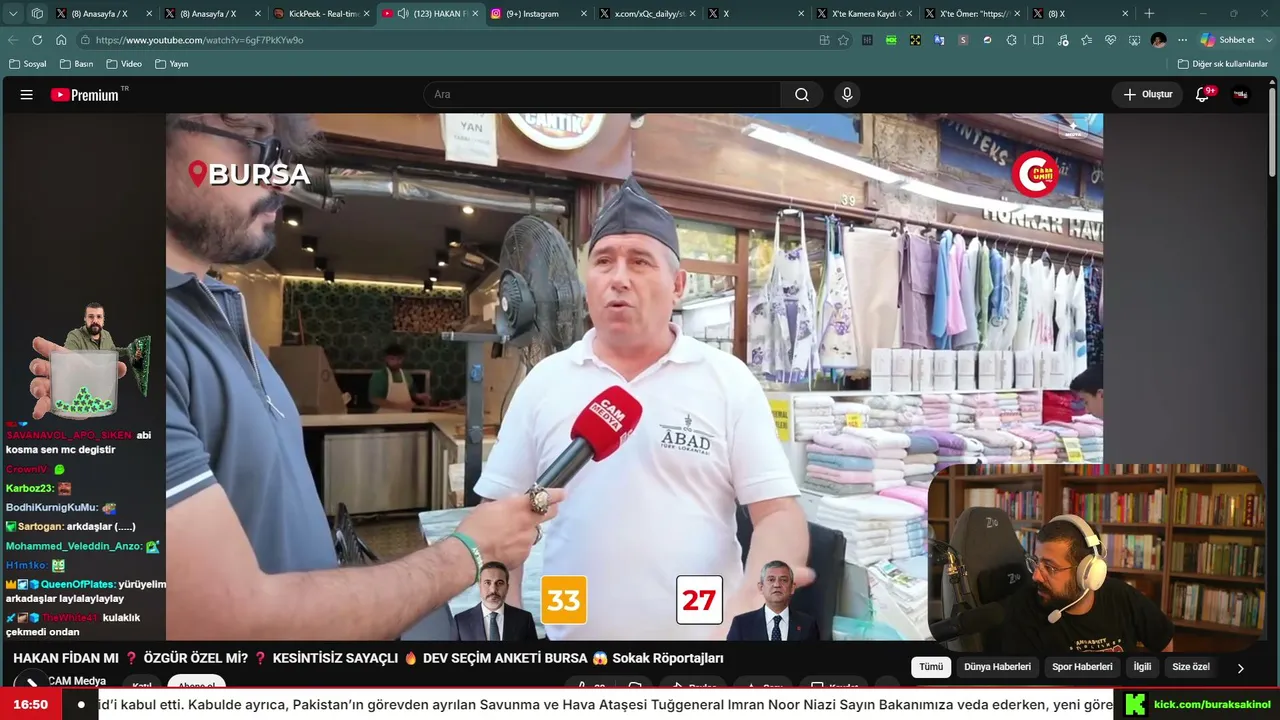Expand the tab actions dropdown arrow
1280x720 pixels.
tap(13, 14)
